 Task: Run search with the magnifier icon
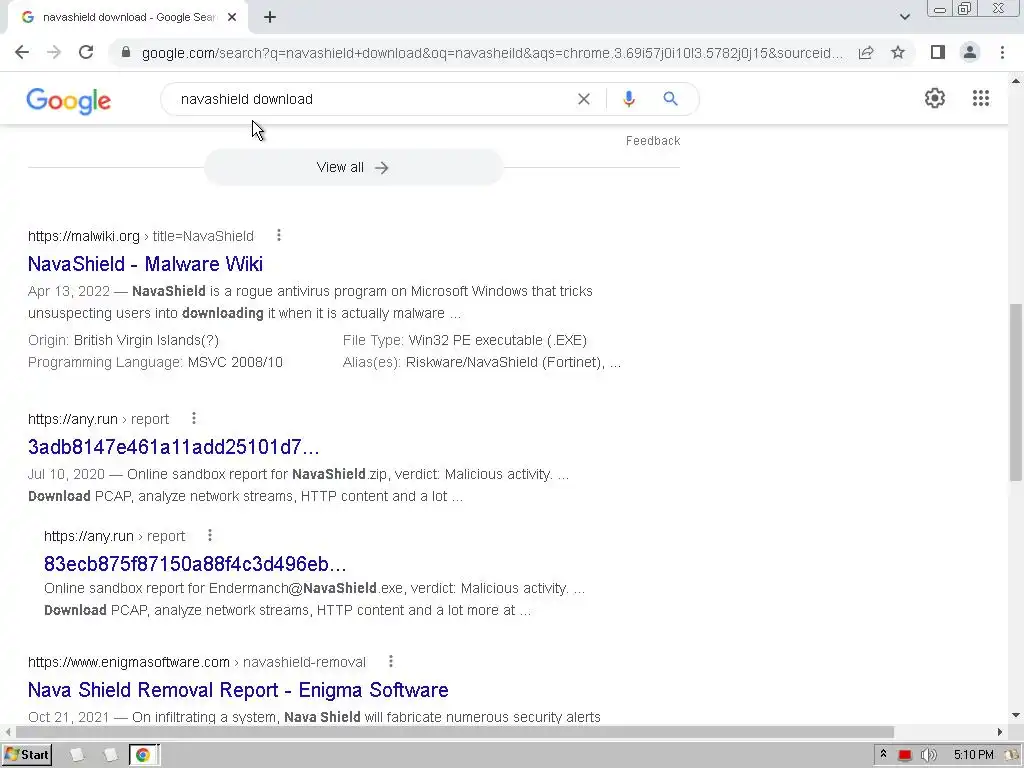(670, 99)
